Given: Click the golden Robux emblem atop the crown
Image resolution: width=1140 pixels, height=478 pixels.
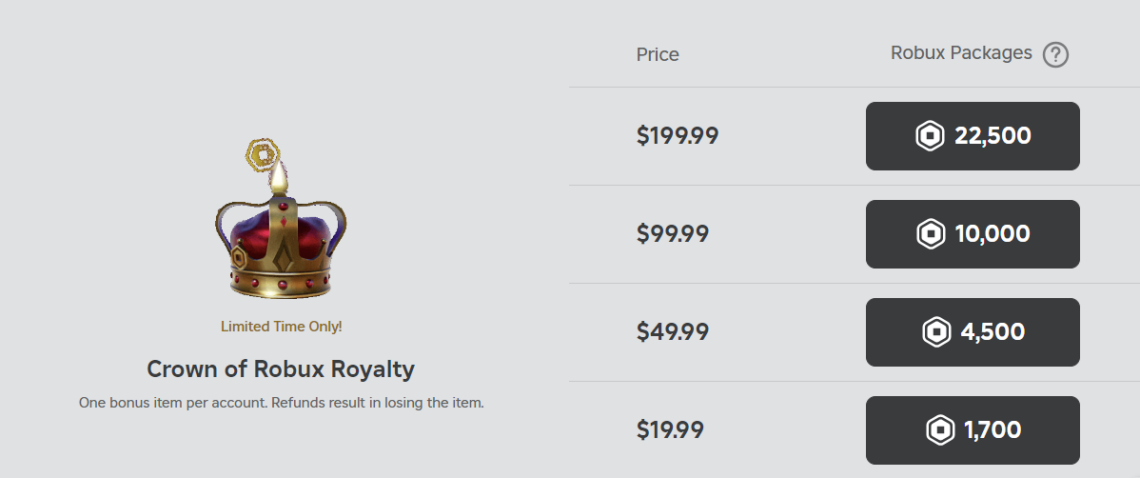Looking at the screenshot, I should (264, 155).
